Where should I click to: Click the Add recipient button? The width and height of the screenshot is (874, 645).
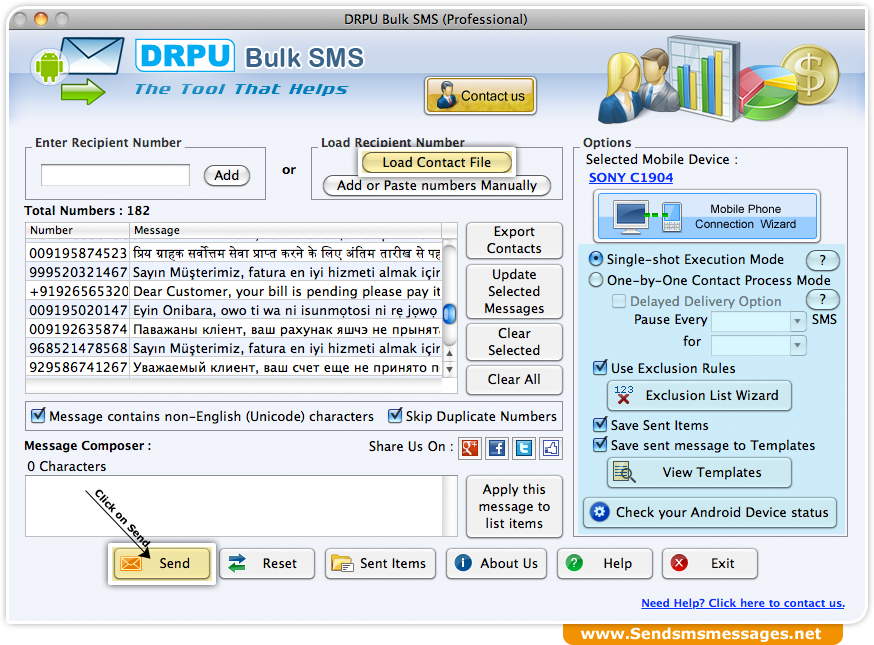click(x=227, y=175)
